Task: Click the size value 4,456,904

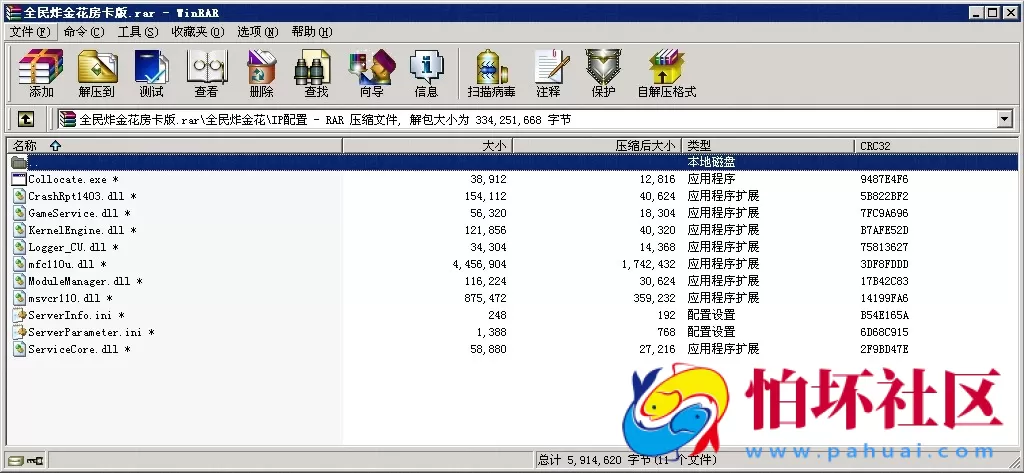Action: click(479, 264)
